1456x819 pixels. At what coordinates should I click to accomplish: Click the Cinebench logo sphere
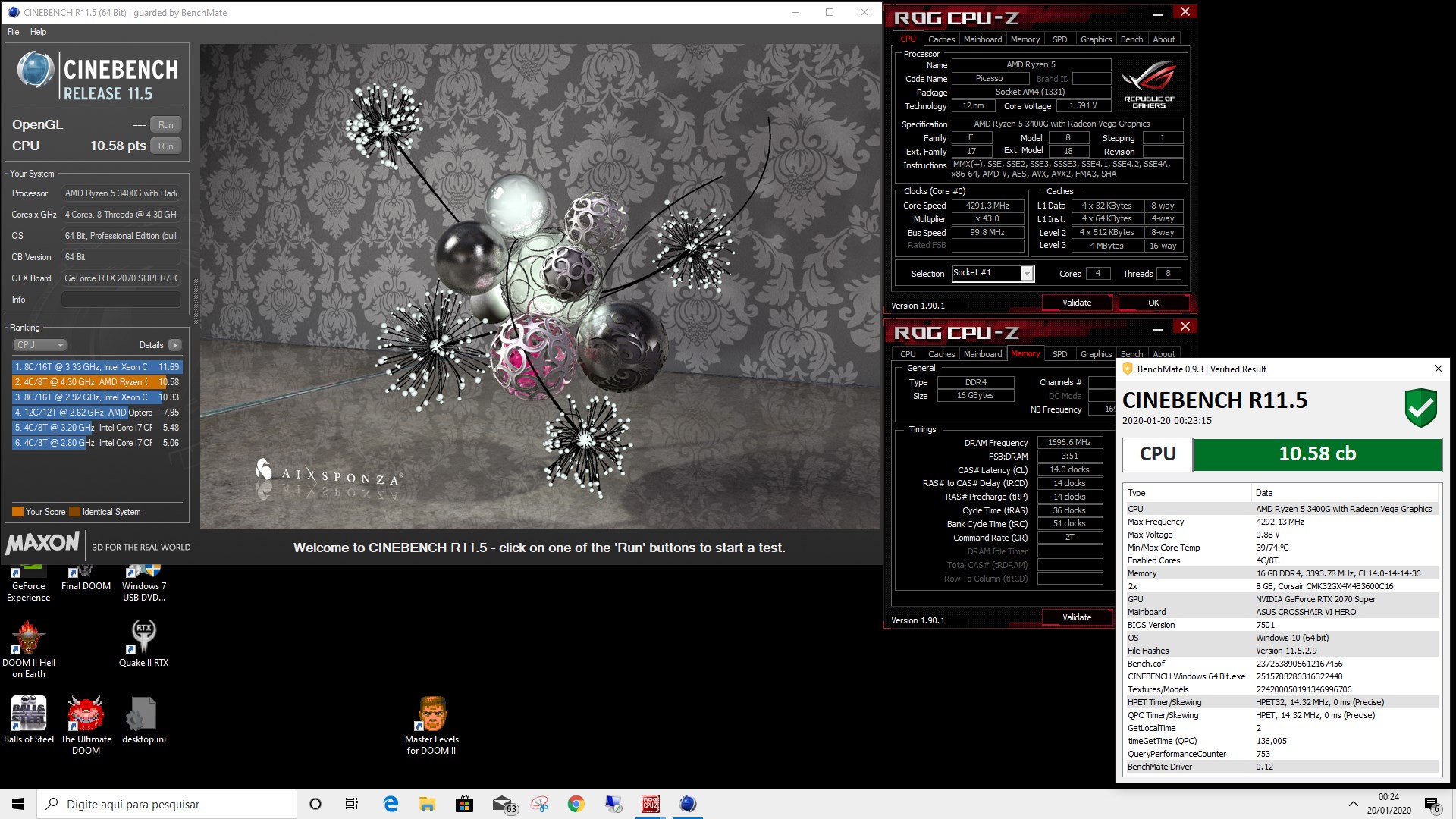(x=35, y=70)
